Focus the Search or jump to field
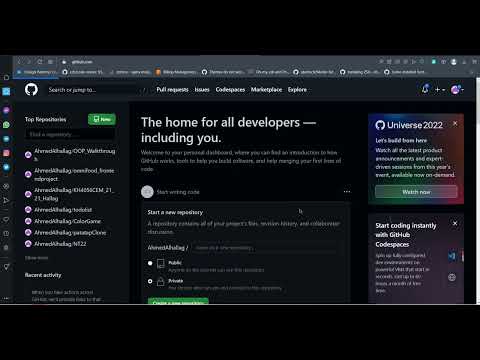The image size is (480, 360). click(x=95, y=90)
